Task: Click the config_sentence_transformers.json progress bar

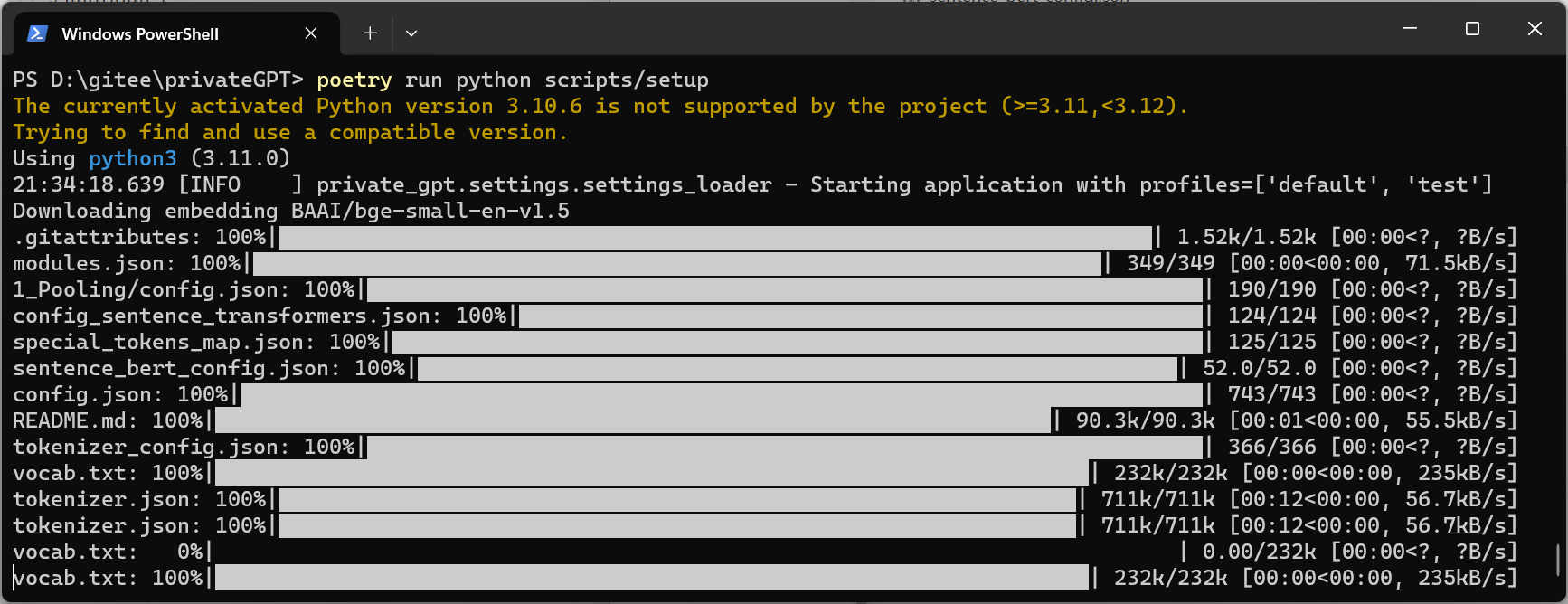Action: (859, 316)
